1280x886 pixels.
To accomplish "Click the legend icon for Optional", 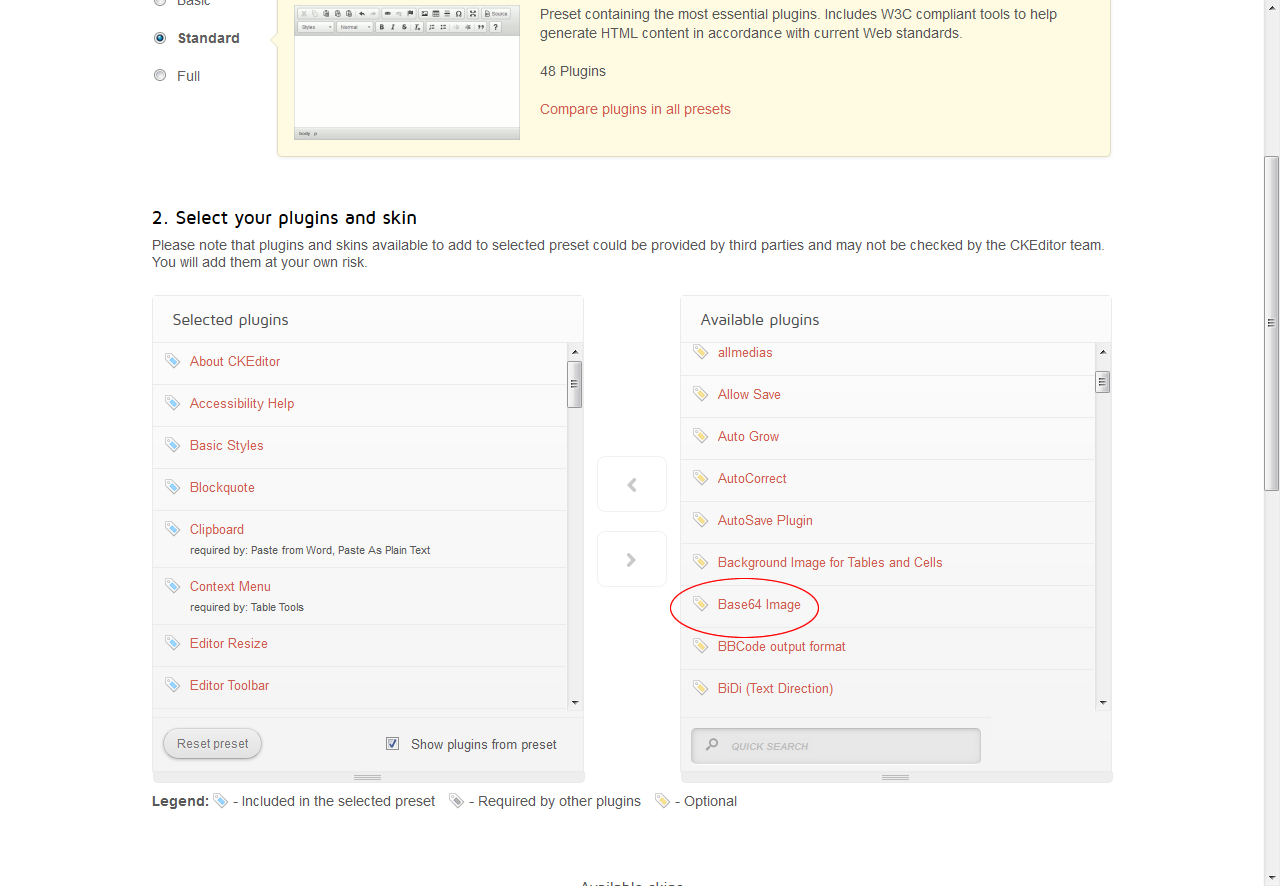I will click(663, 801).
